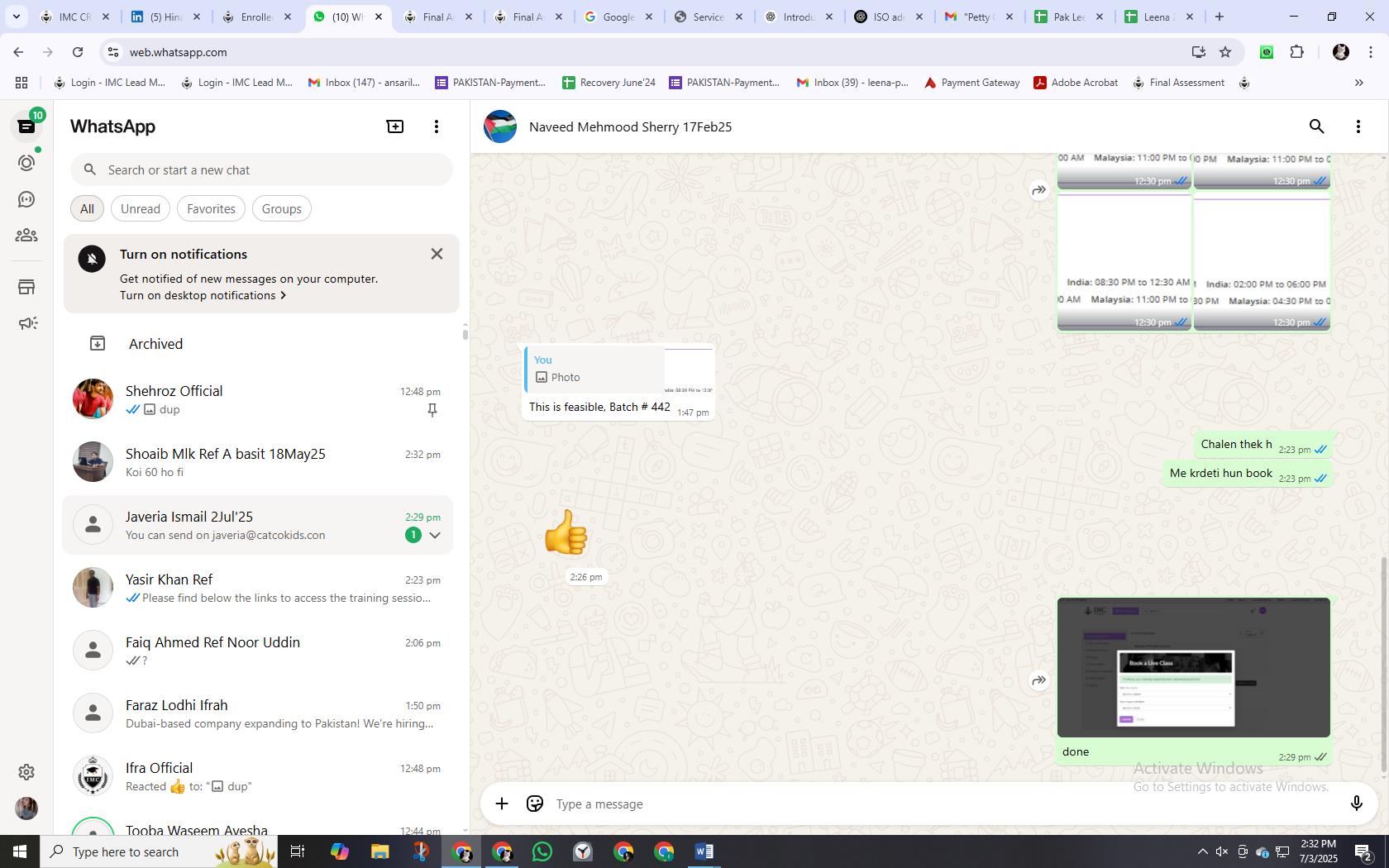Click the voice message microphone icon
1389x868 pixels.
click(x=1356, y=804)
